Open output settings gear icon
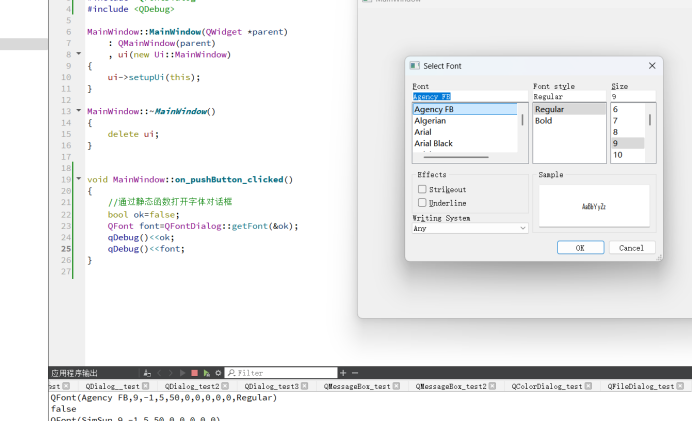Screen dimensions: 692x421 218,373
